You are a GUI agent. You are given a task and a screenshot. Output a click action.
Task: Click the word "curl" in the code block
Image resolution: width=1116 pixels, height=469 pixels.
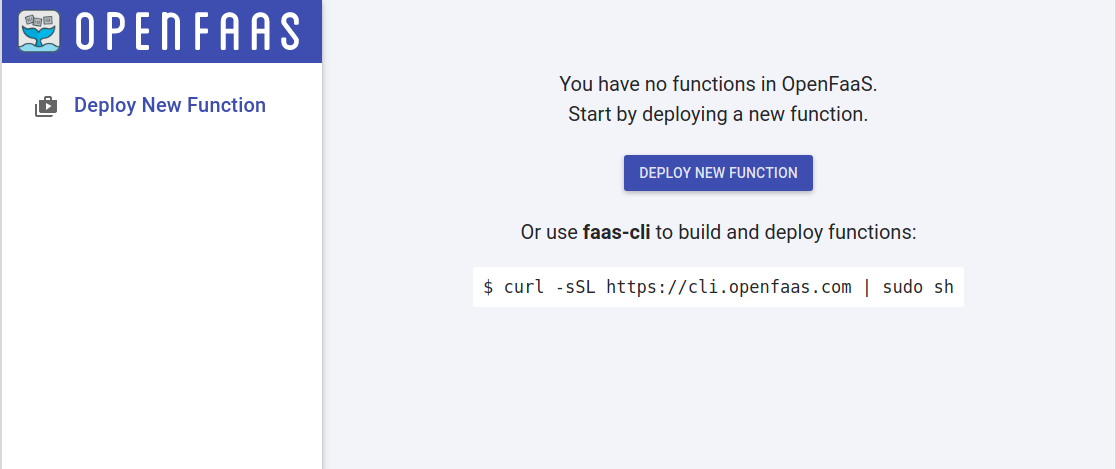pyautogui.click(x=524, y=287)
